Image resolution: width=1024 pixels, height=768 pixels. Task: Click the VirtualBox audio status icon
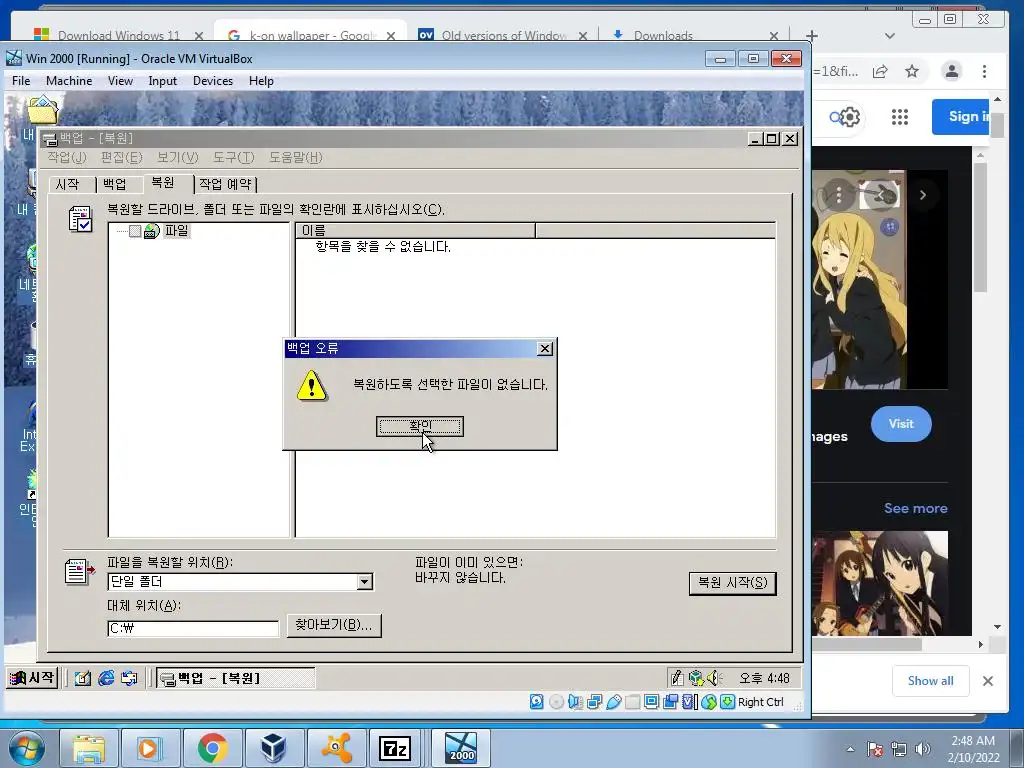[575, 702]
